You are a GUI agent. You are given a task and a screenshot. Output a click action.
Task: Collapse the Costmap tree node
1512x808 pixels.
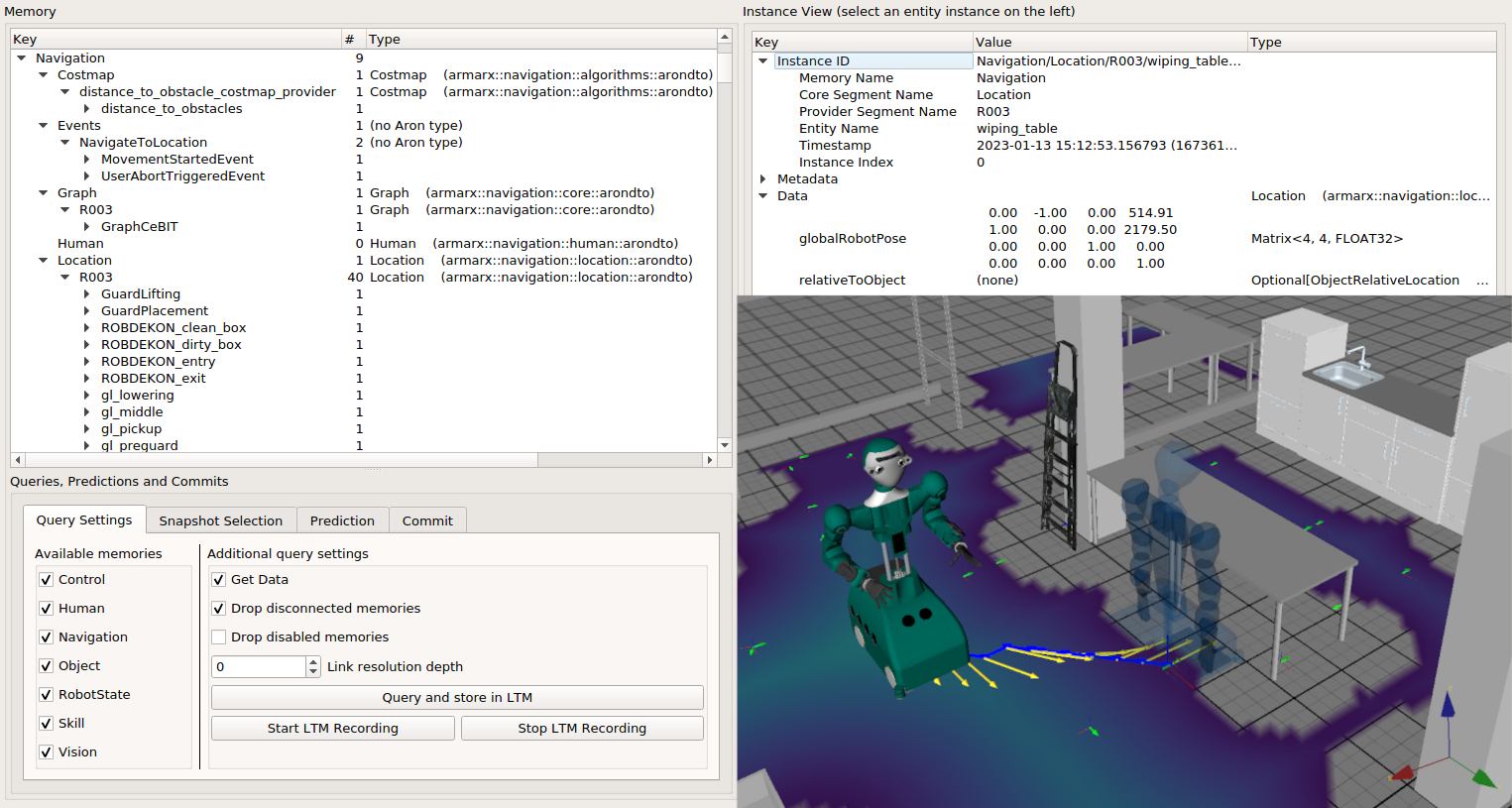[43, 75]
